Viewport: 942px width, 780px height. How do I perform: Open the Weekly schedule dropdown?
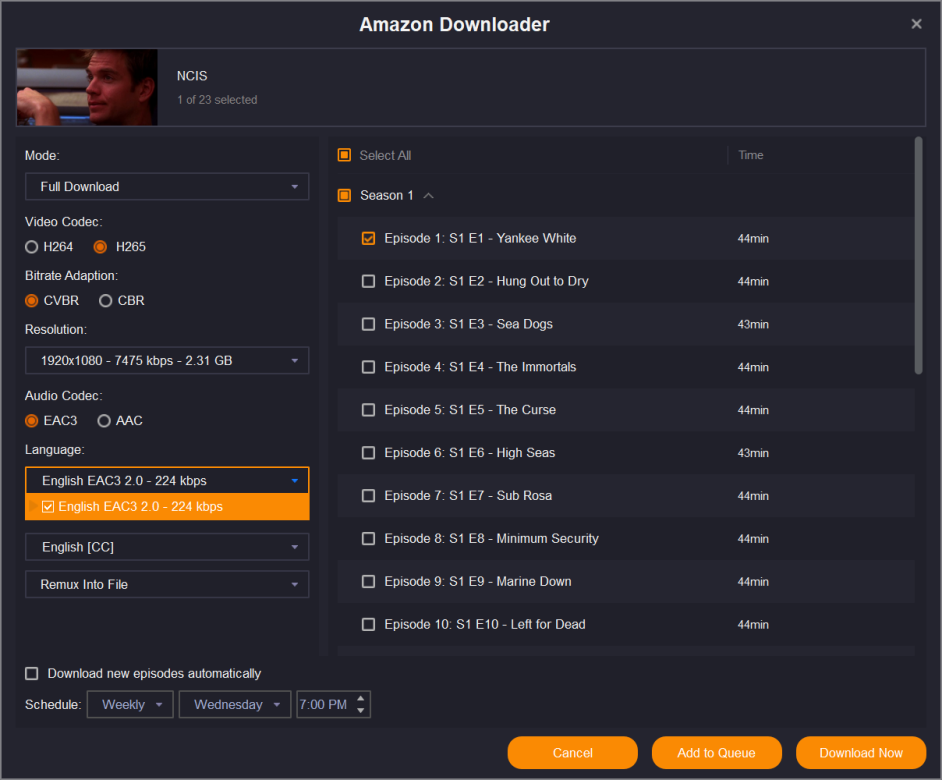pos(130,705)
